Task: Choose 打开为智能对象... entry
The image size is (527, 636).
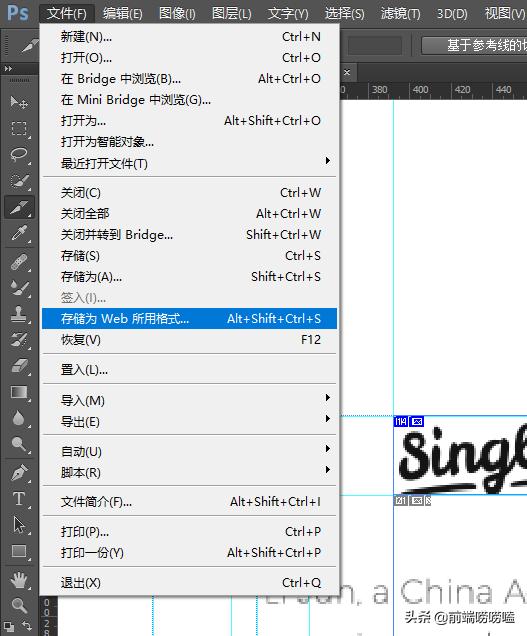Action: coord(189,142)
